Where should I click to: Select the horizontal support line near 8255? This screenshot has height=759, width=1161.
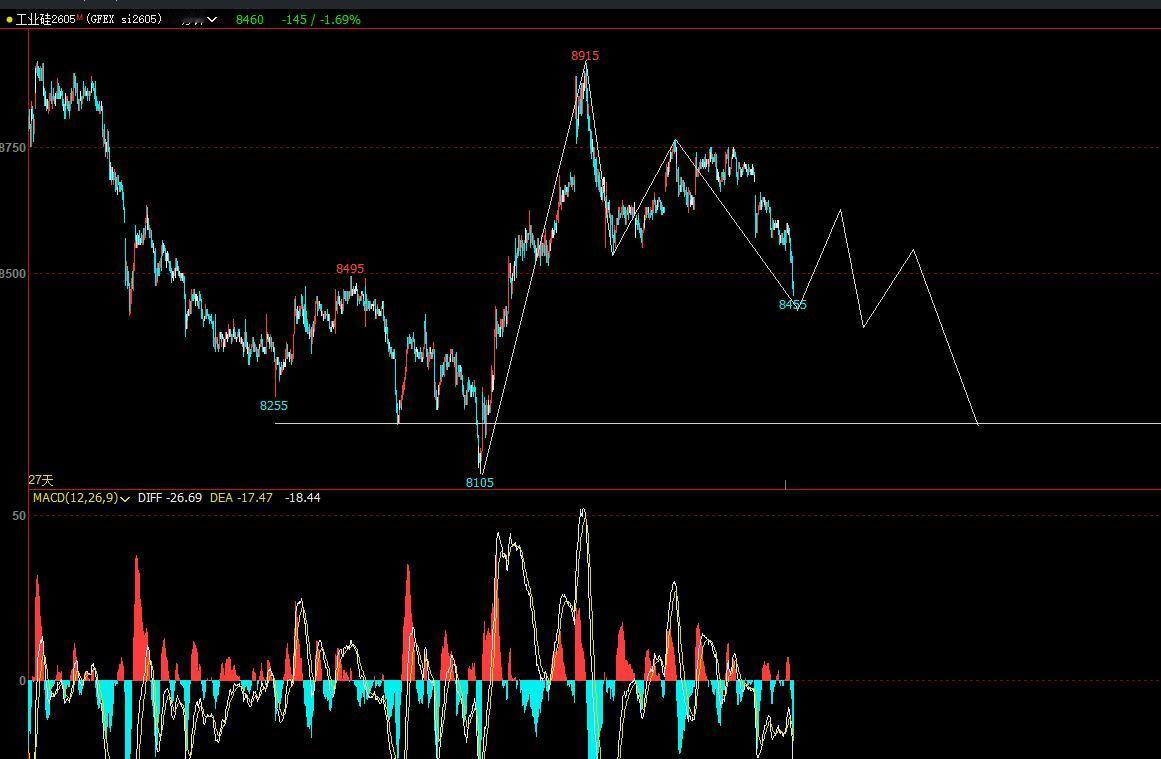point(717,424)
